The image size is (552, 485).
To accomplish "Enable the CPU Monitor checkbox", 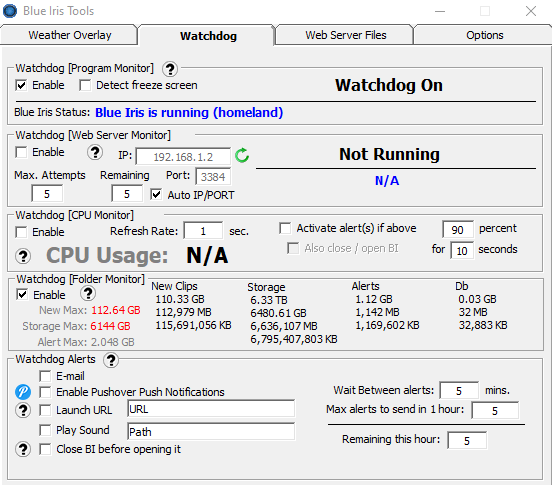I will (21, 232).
